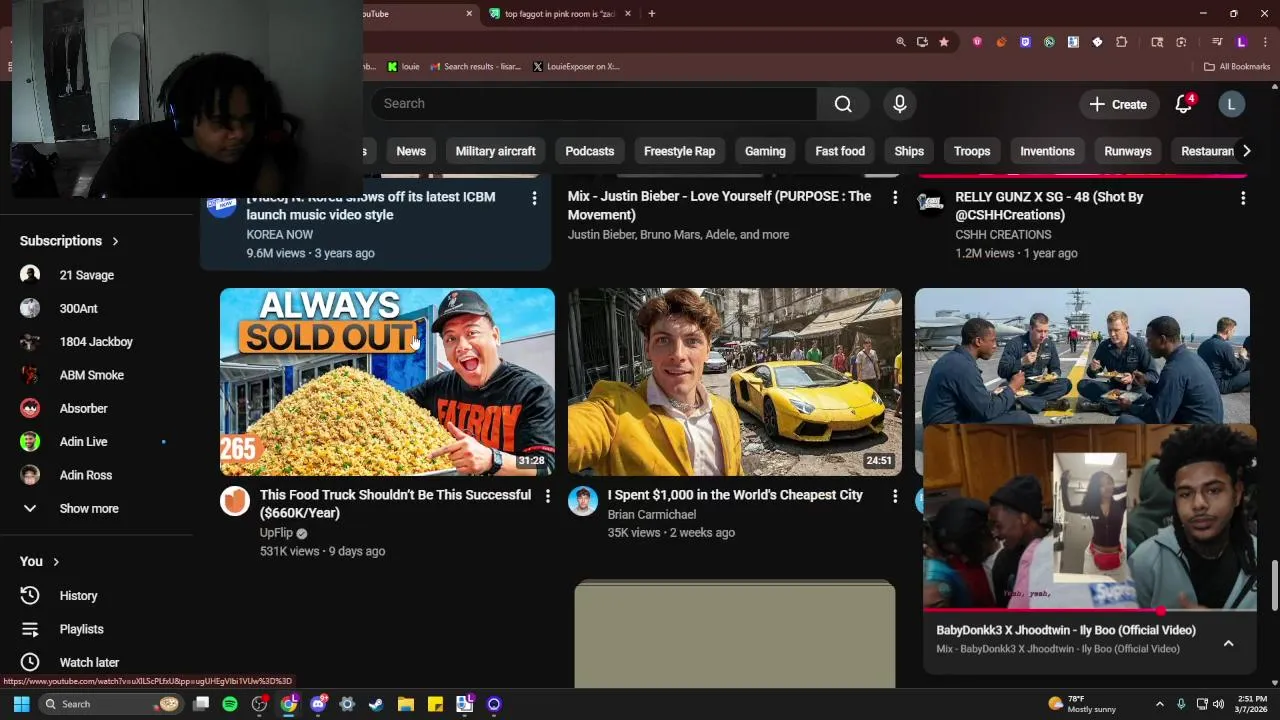Open Task View on the taskbar
This screenshot has width=1280, height=720.
coord(201,704)
